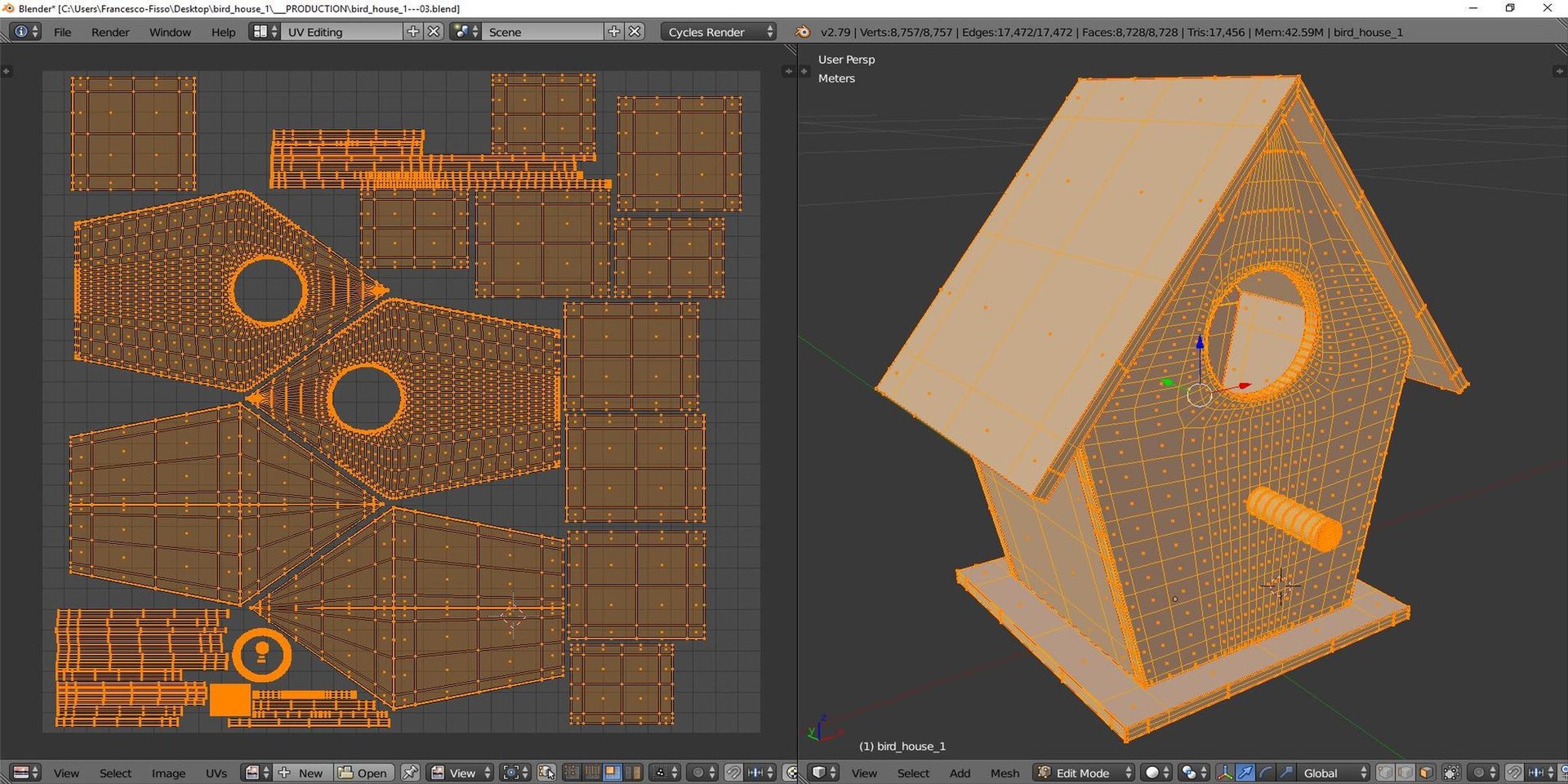Toggle UV sync selection icon
Screen dimensions: 1568x784
[x=546, y=773]
